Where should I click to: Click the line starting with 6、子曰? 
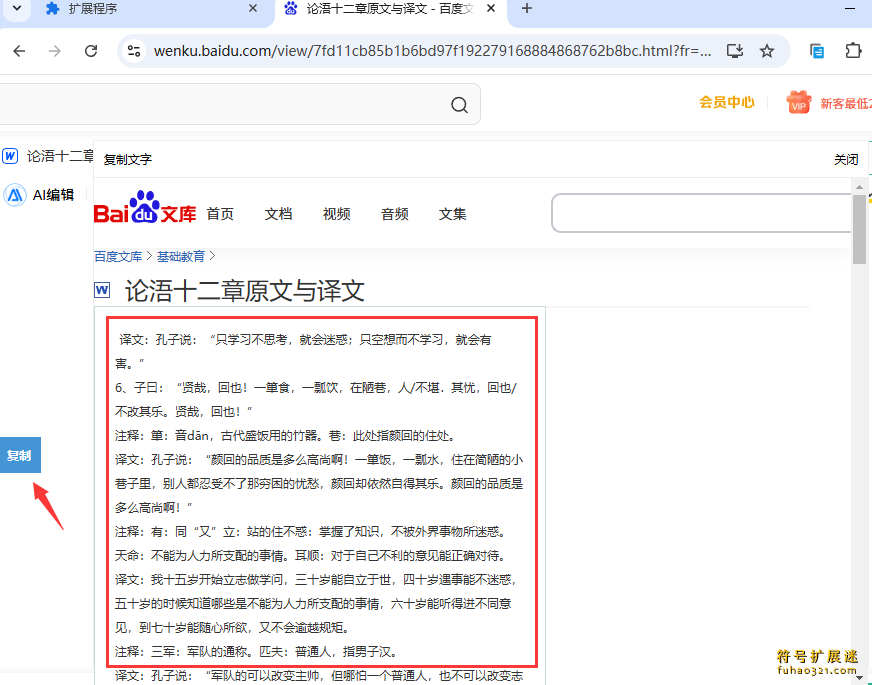coord(316,388)
